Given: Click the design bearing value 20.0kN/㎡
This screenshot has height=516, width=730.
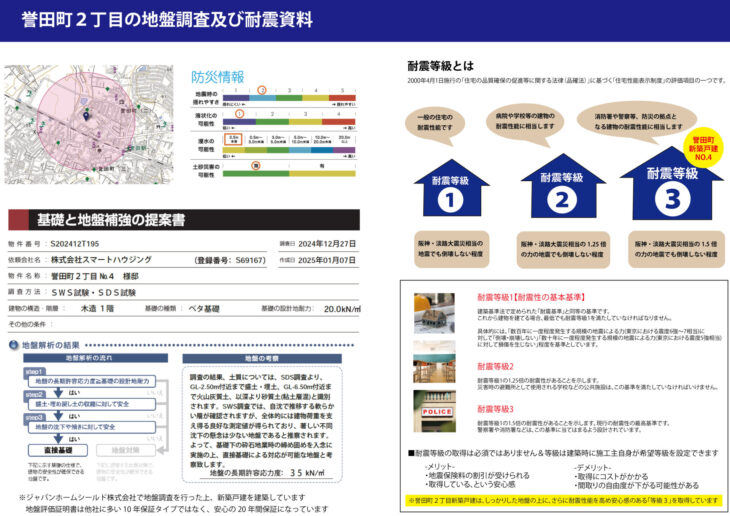Looking at the screenshot, I should (x=342, y=309).
